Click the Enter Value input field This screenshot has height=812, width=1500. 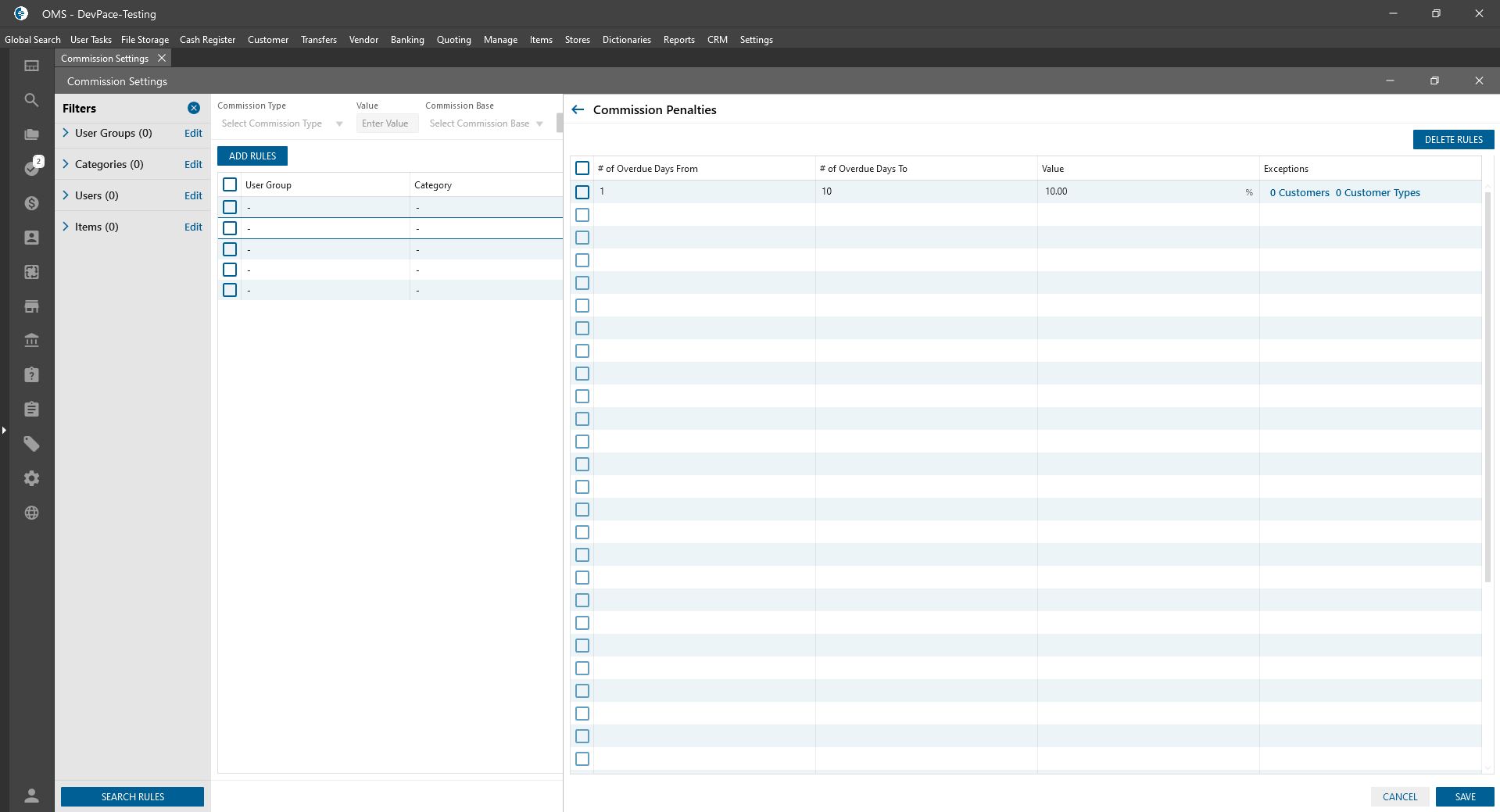coord(387,123)
